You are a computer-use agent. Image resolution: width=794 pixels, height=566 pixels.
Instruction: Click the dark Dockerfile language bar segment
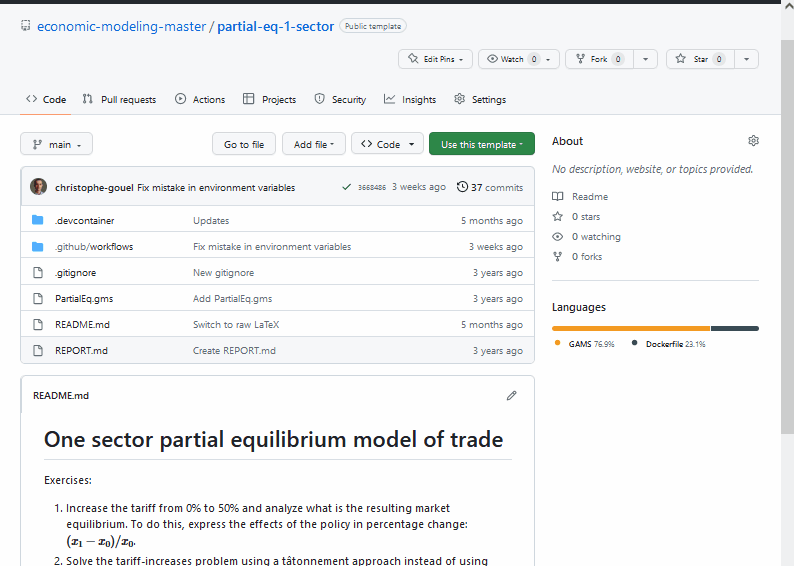pyautogui.click(x=735, y=329)
